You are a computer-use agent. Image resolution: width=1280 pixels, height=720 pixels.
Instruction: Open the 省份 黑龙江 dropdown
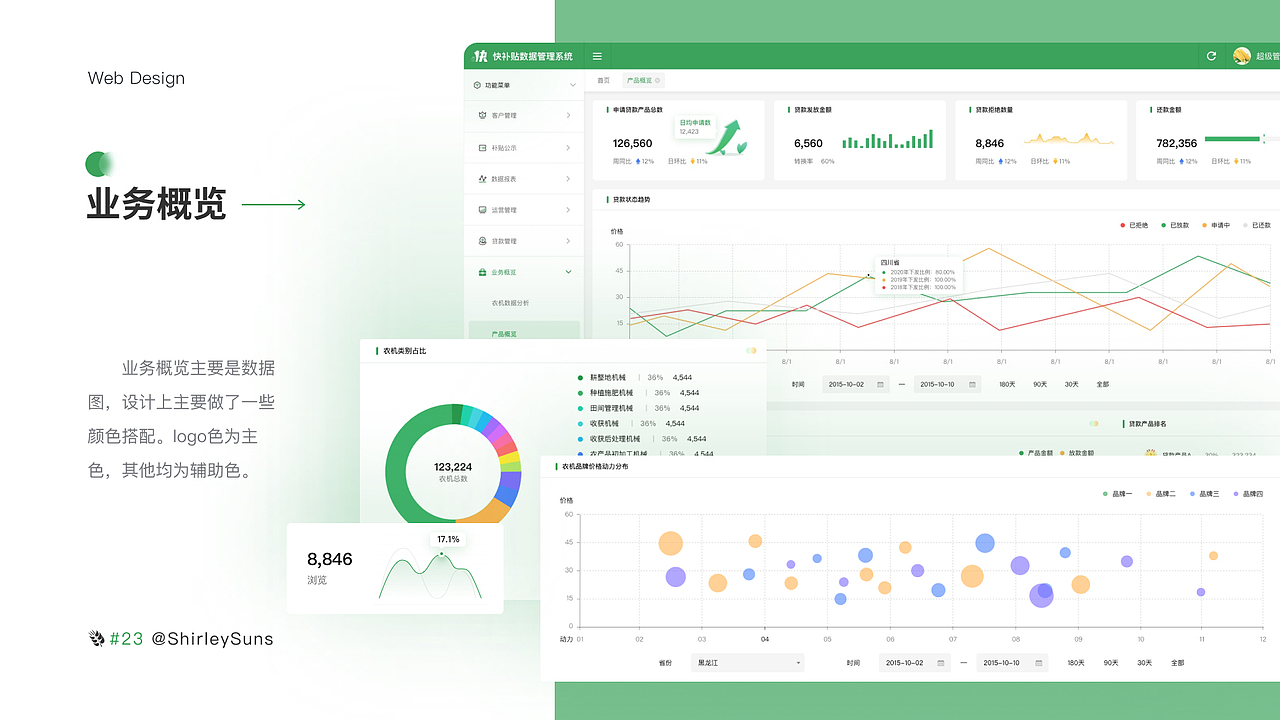[747, 662]
